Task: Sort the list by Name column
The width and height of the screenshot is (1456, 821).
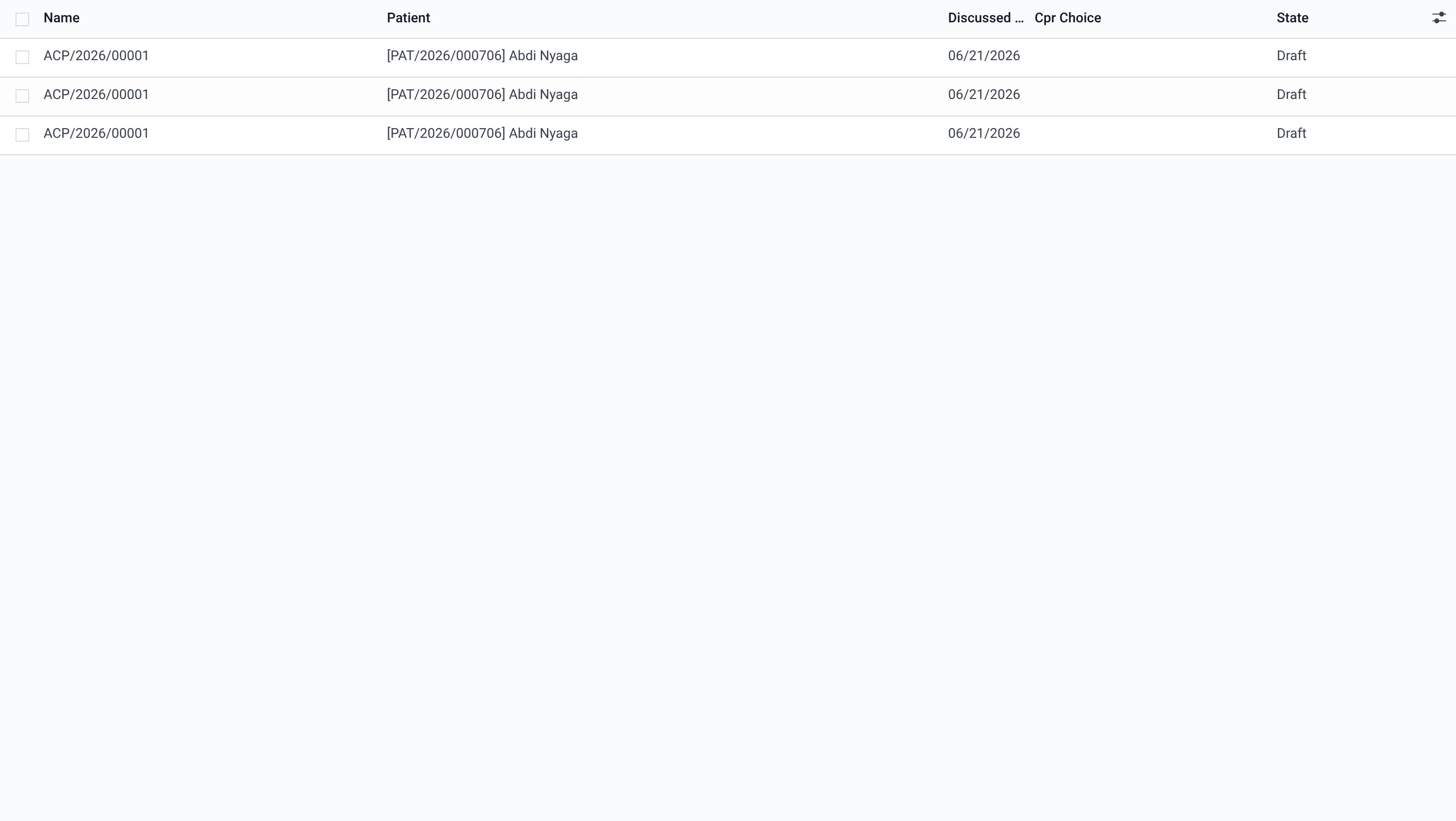Action: click(62, 18)
